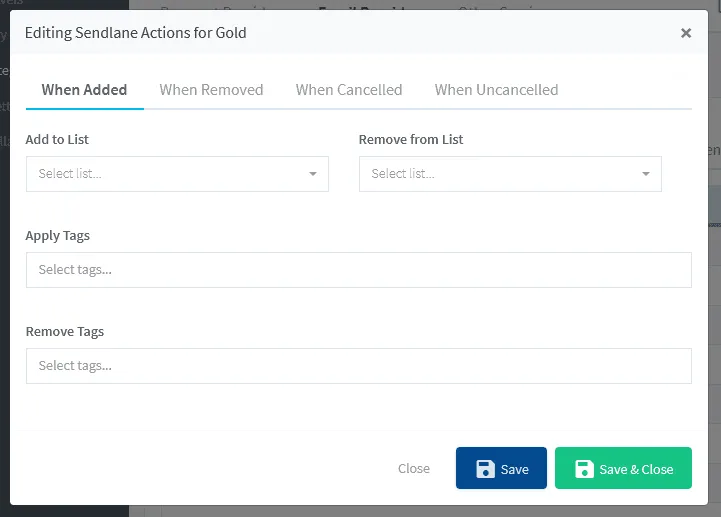This screenshot has height=517, width=721.
Task: Click the Close text link
Action: [x=413, y=469]
